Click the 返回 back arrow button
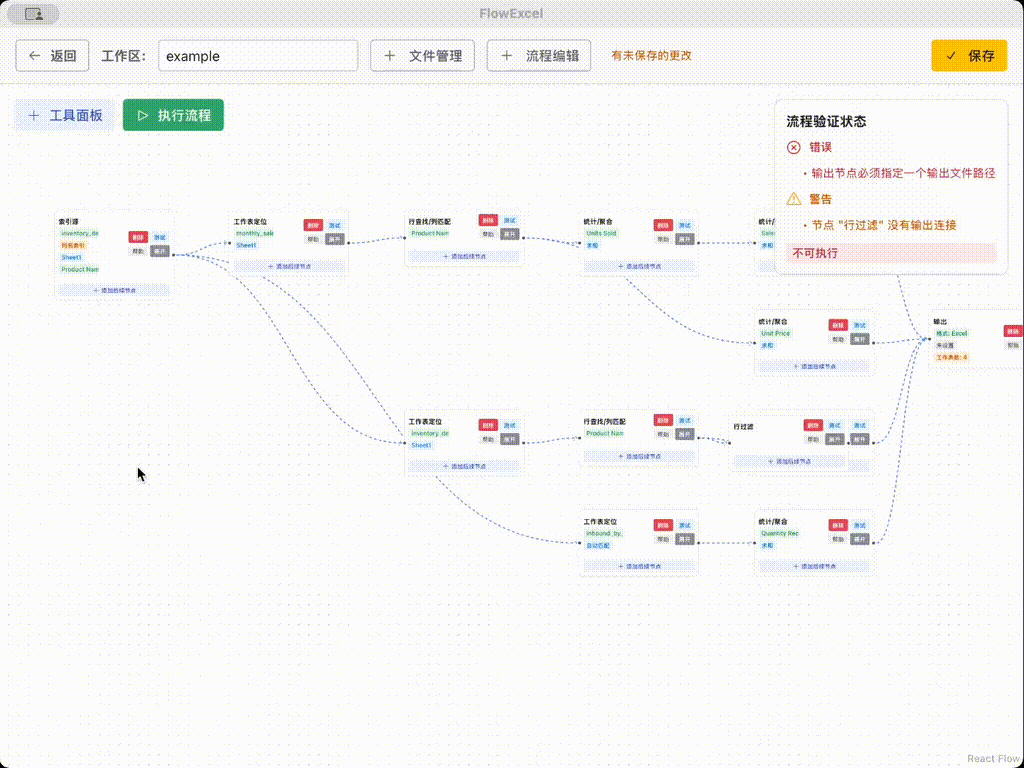1024x768 pixels. click(x=53, y=56)
